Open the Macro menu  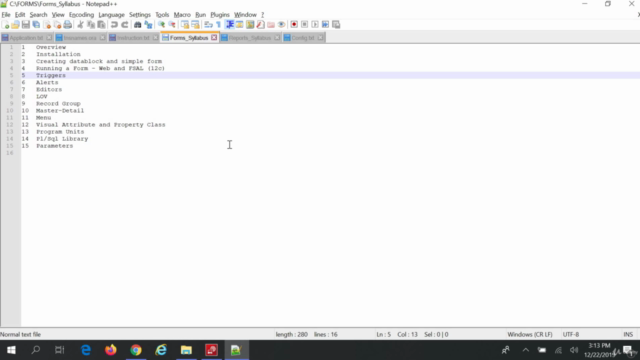click(x=182, y=15)
